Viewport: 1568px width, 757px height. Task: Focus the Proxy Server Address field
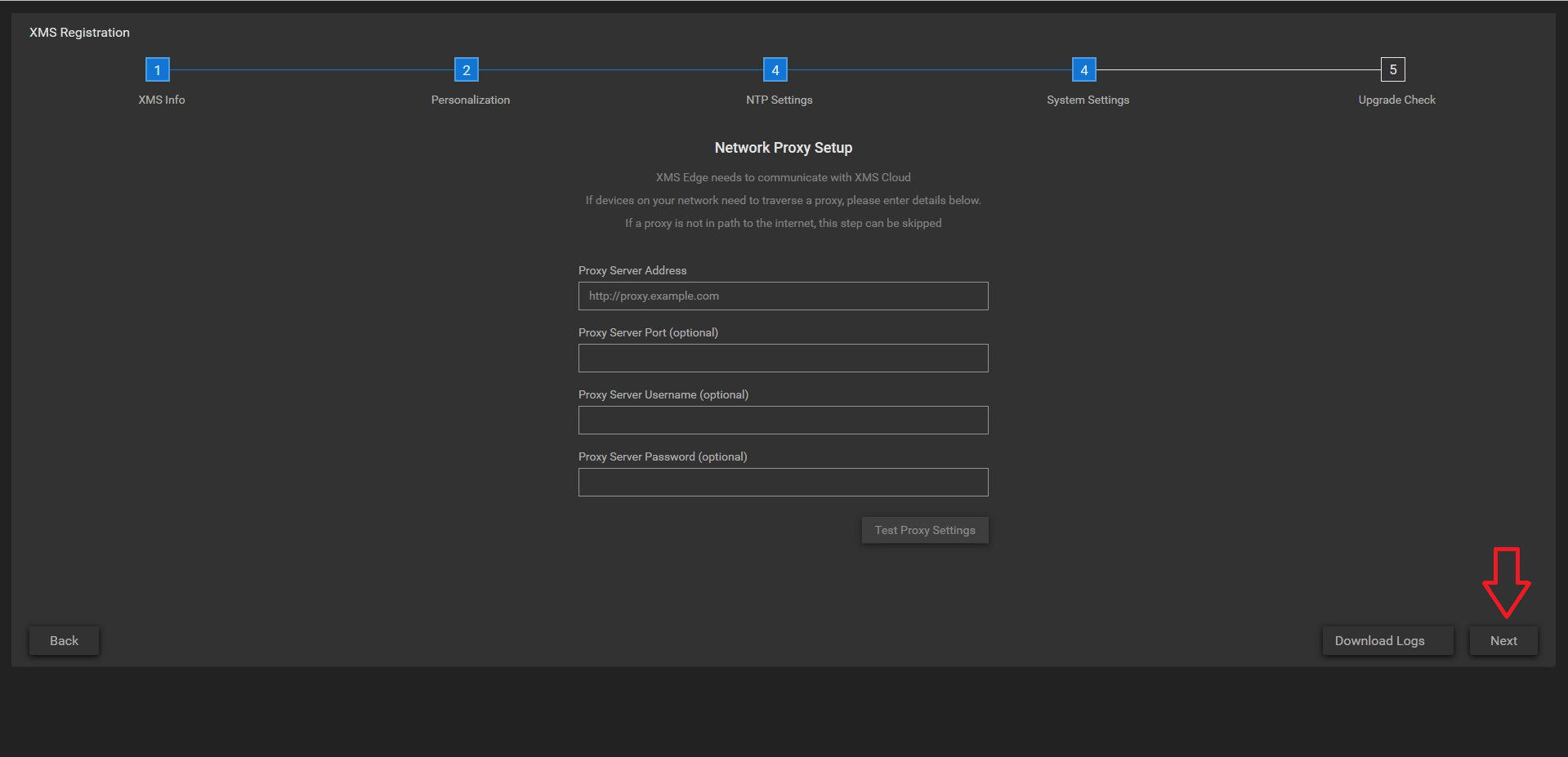pyautogui.click(x=783, y=296)
